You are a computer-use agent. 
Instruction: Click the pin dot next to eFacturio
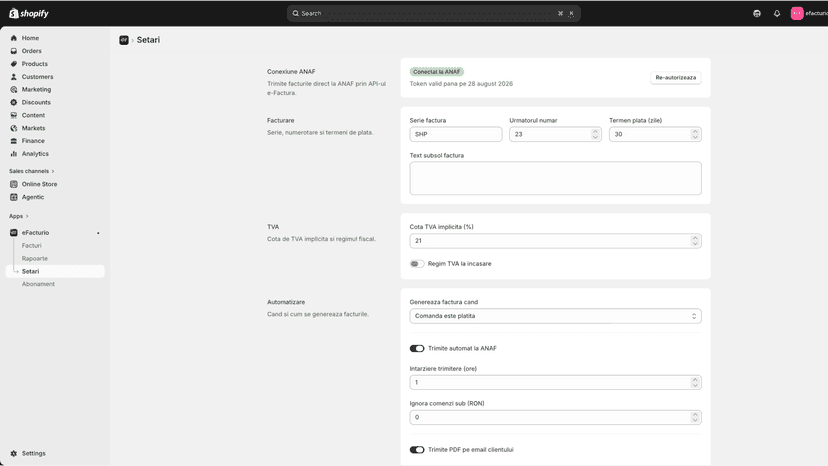(x=98, y=233)
